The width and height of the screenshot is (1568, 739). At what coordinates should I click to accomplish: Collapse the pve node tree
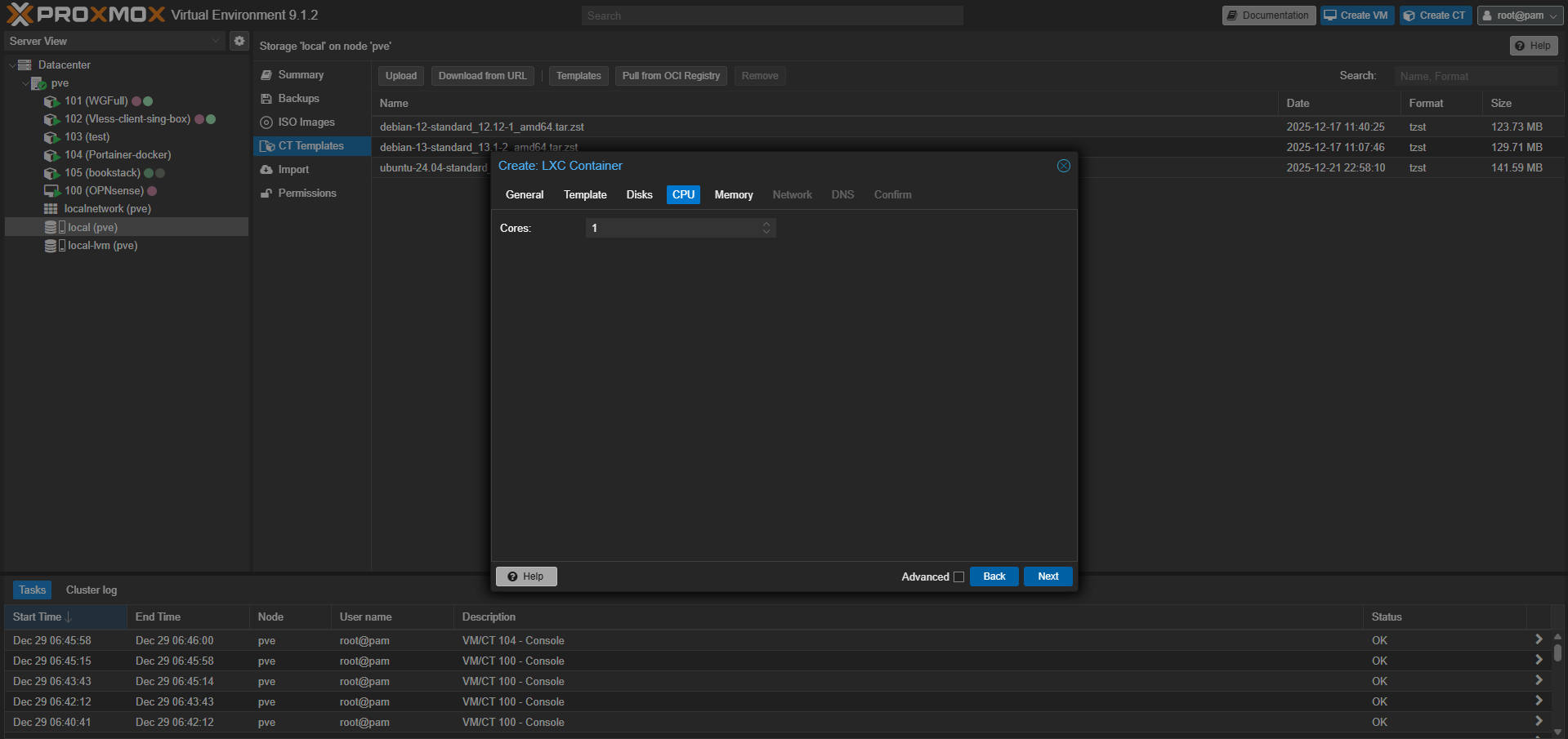click(x=25, y=83)
